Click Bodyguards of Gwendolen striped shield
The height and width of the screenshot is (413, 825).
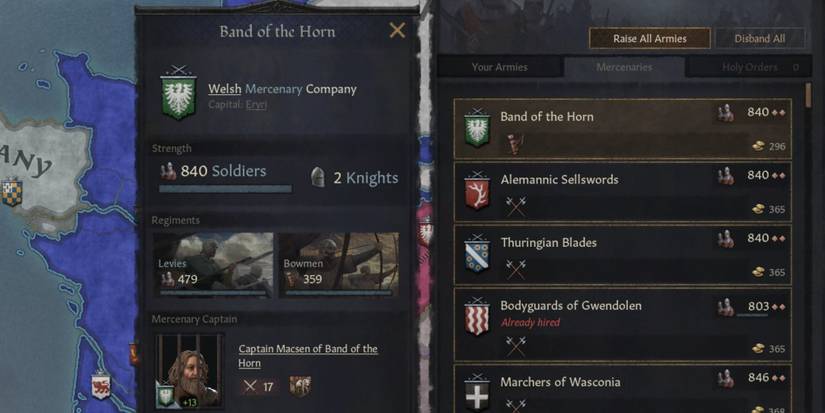coord(477,315)
